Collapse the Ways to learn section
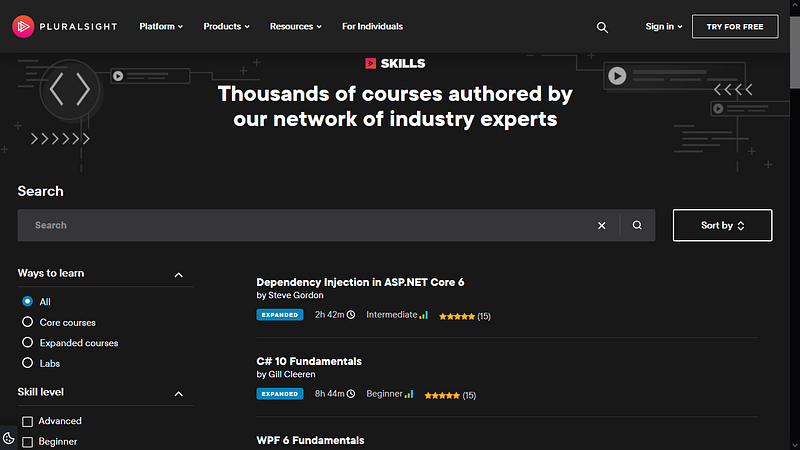Viewport: 800px width, 450px height. coord(179,275)
